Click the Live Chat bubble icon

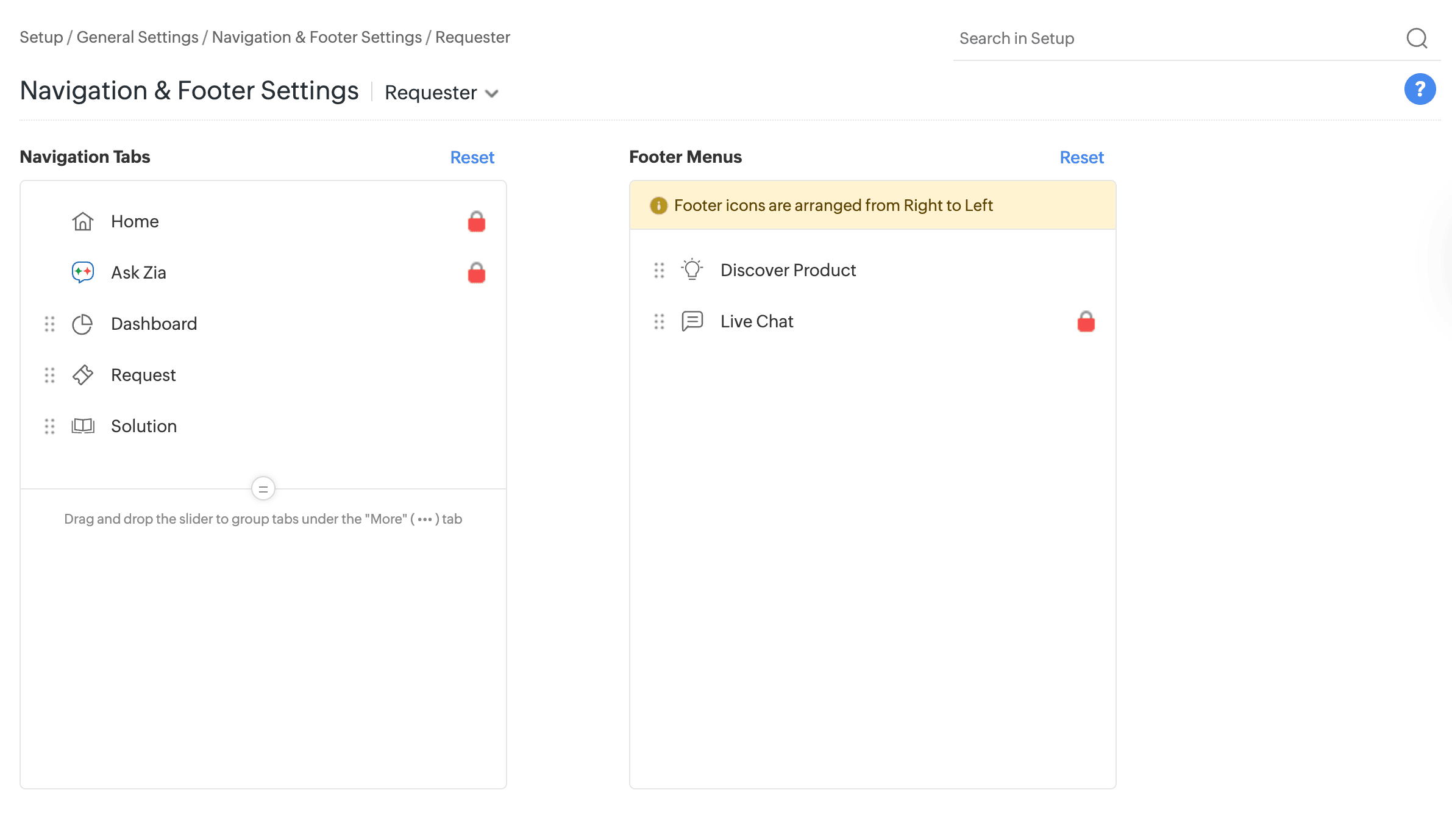coord(692,321)
